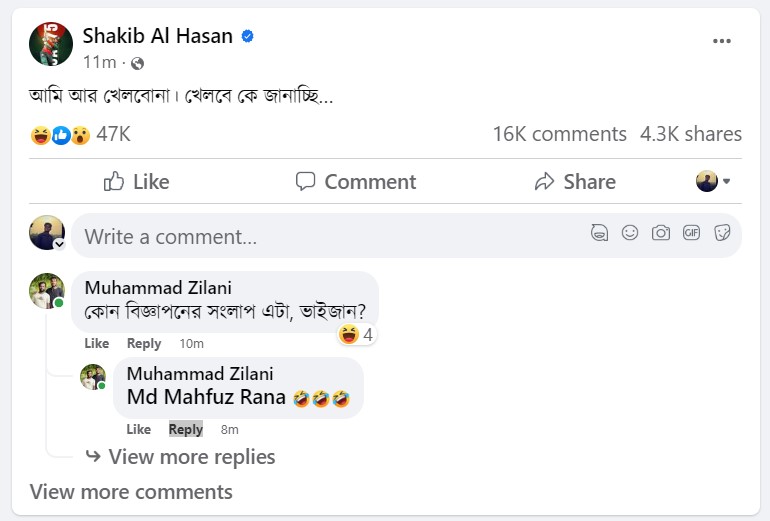The width and height of the screenshot is (770, 521).
Task: Share the post via Share button
Action: click(575, 182)
